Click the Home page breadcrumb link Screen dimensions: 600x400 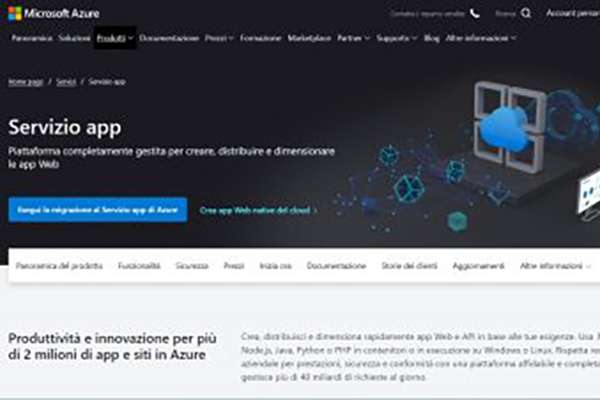point(26,82)
